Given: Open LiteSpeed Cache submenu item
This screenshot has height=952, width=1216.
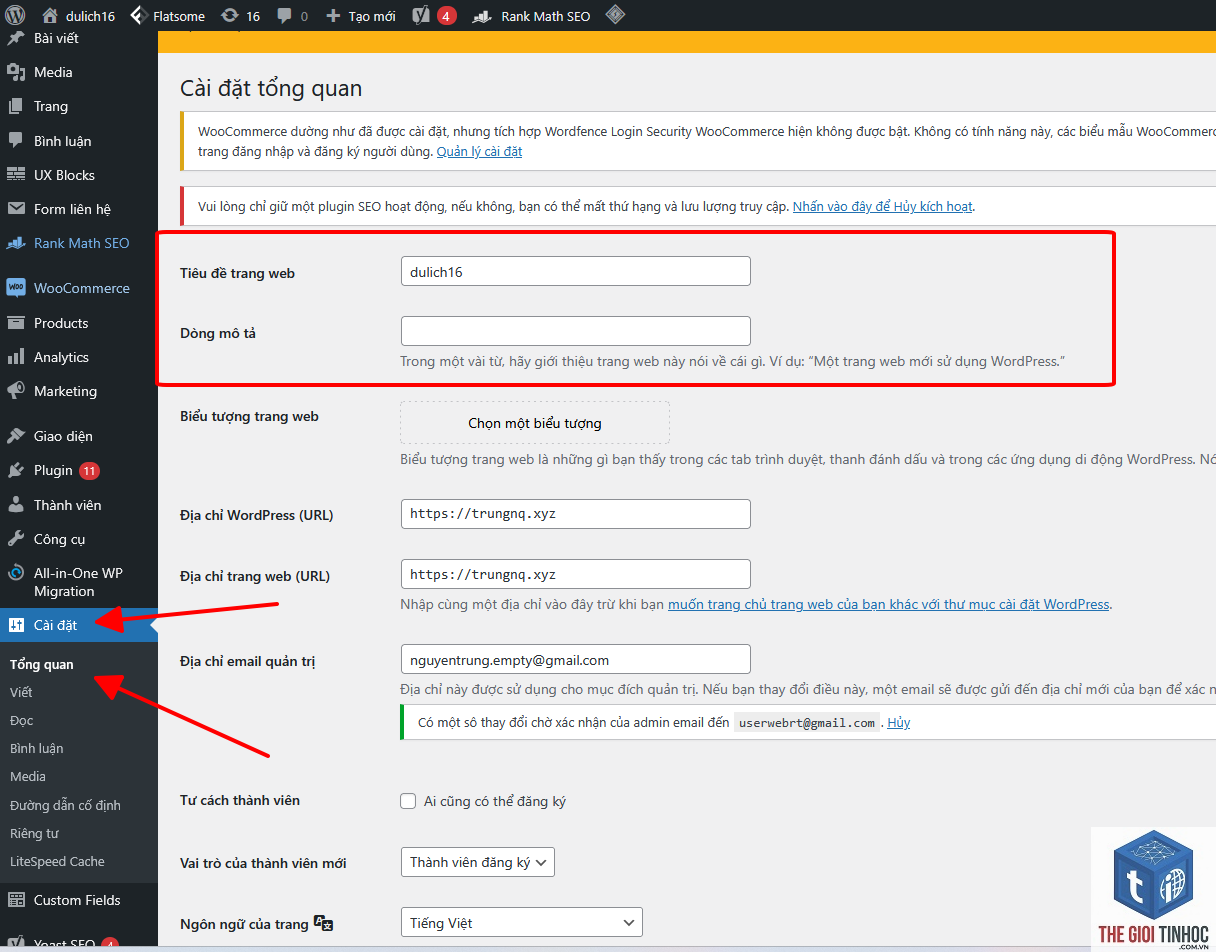Looking at the screenshot, I should pos(57,861).
